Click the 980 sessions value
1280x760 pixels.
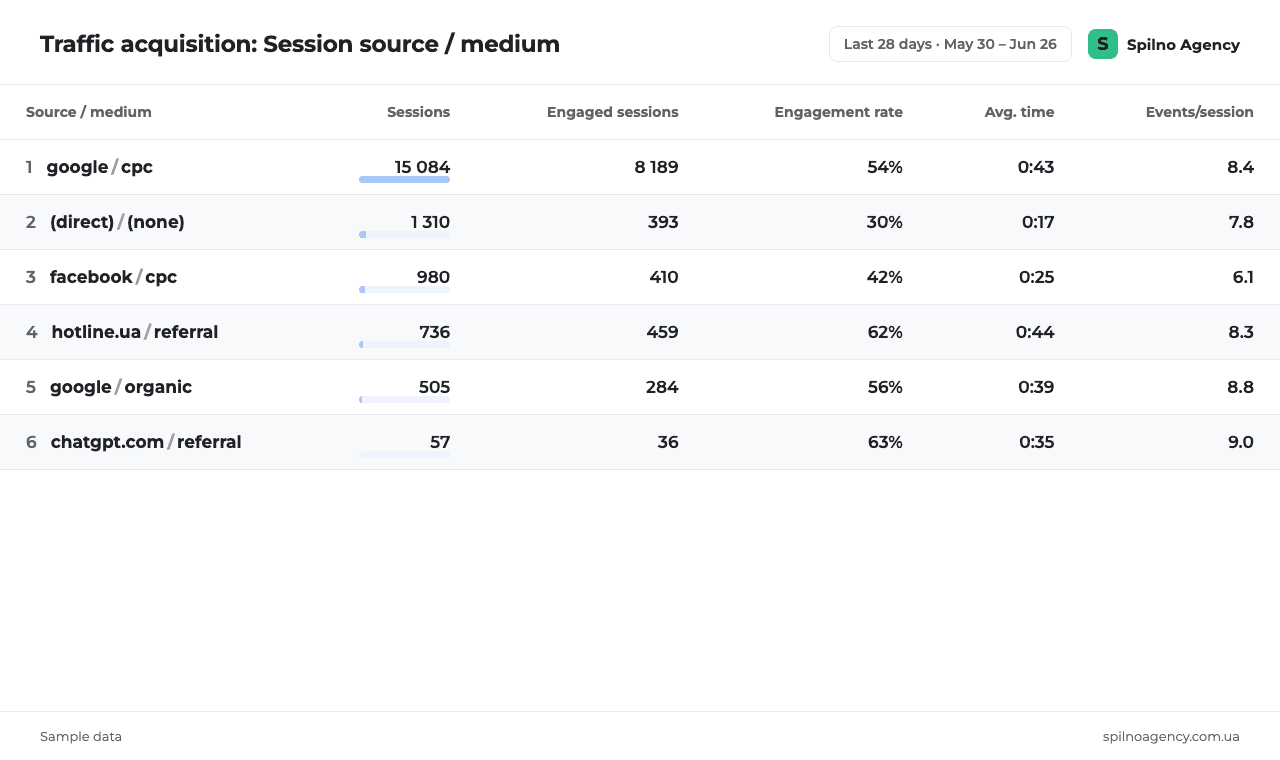433,277
